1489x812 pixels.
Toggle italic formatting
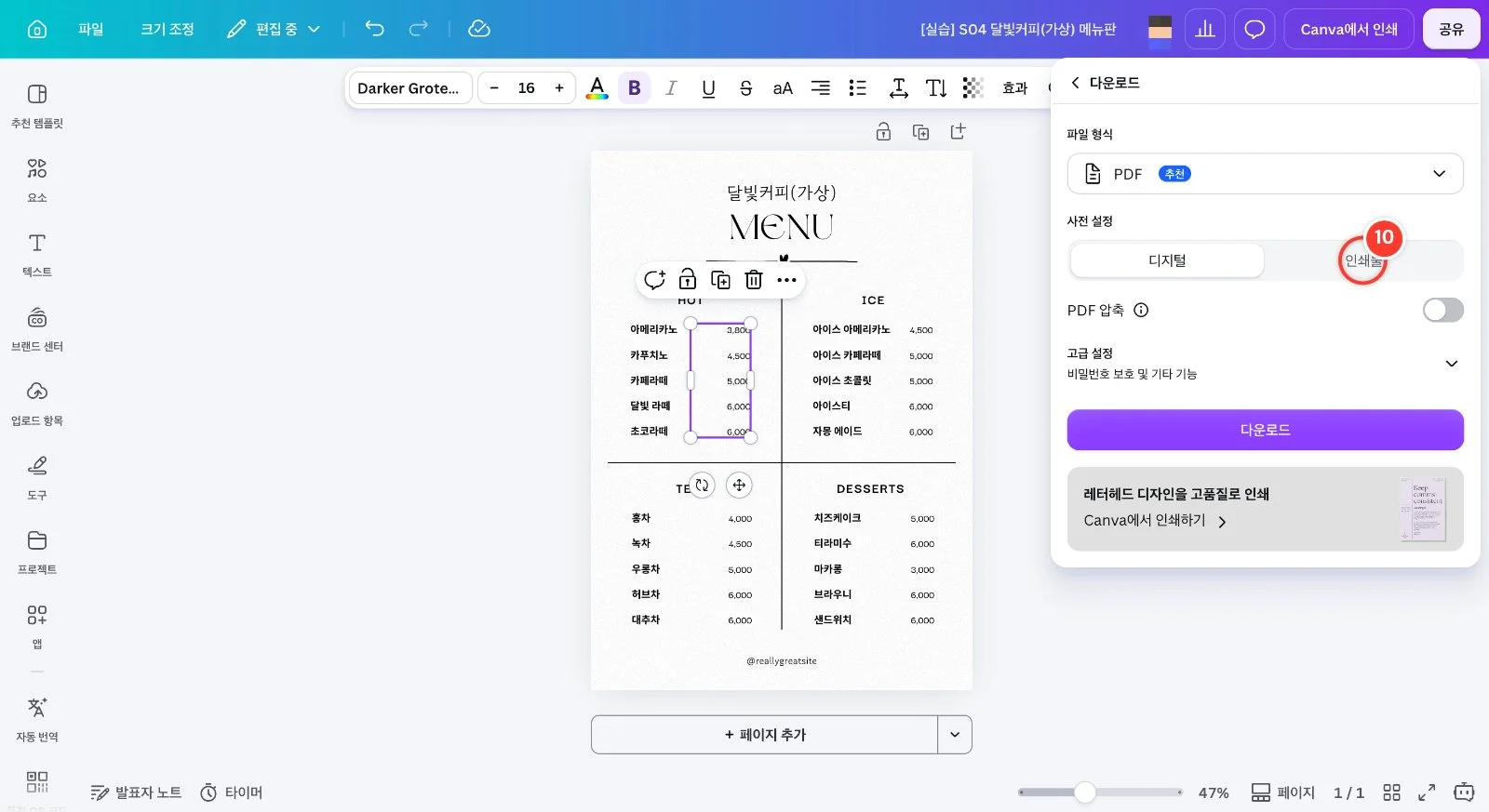click(671, 88)
